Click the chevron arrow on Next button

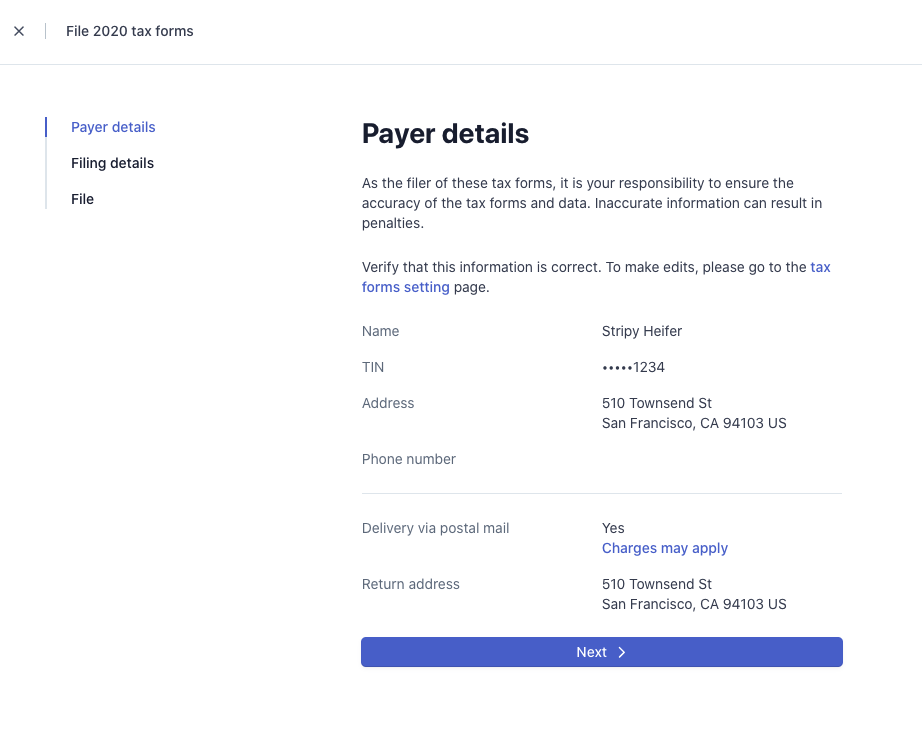click(x=622, y=652)
